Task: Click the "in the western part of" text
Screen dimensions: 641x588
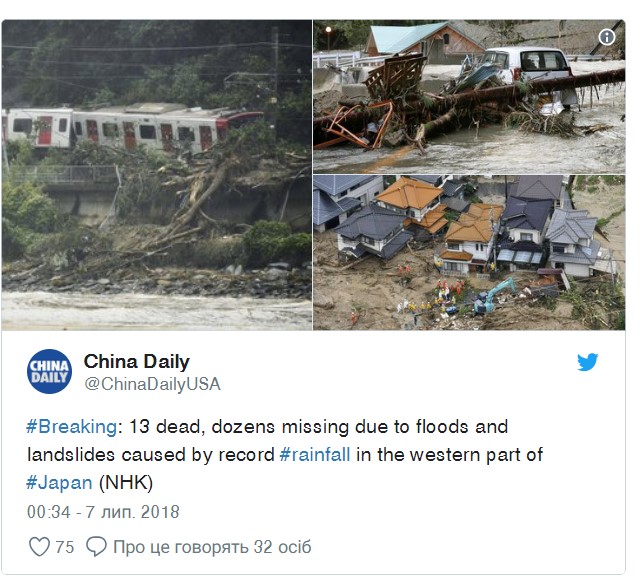Action: click(449, 455)
